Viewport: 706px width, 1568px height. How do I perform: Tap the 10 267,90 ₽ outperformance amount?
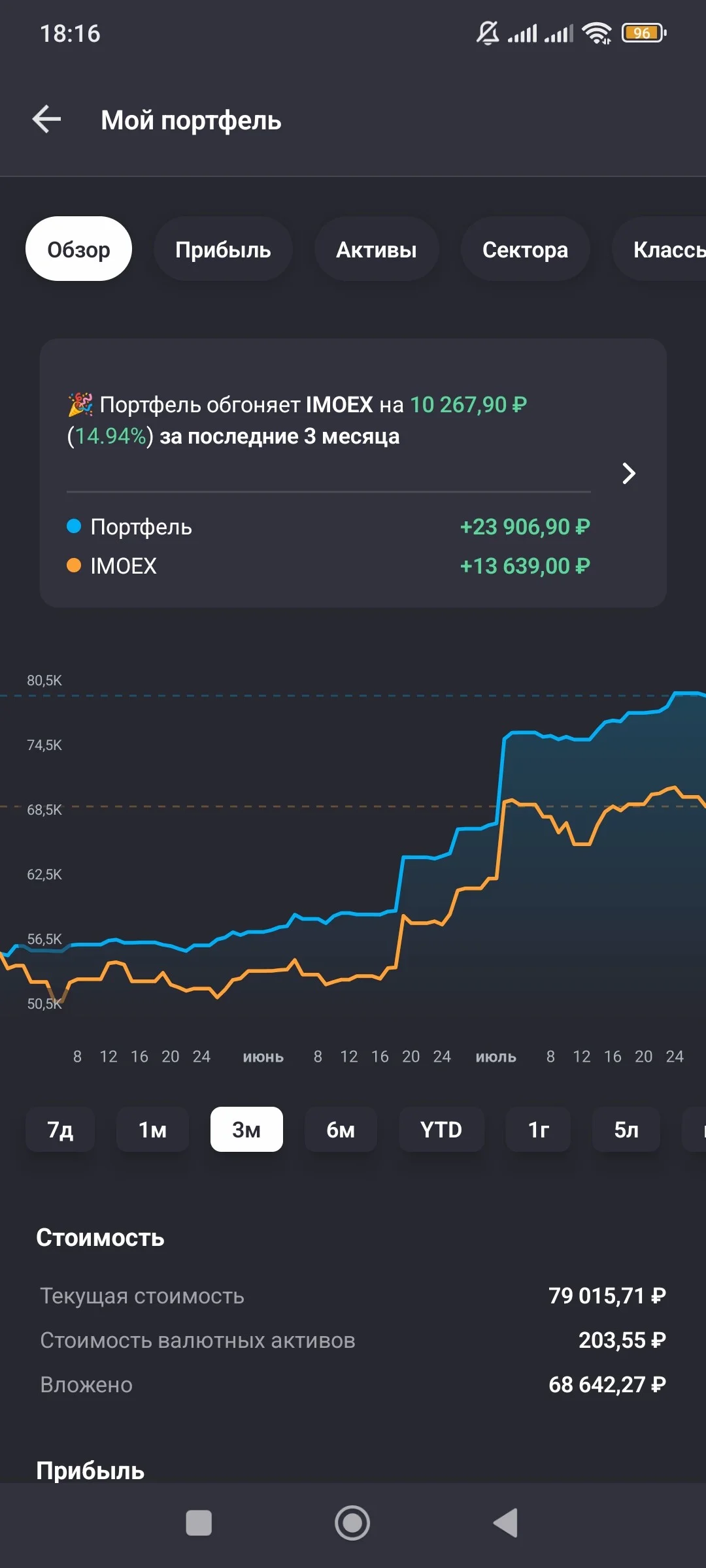coord(468,404)
